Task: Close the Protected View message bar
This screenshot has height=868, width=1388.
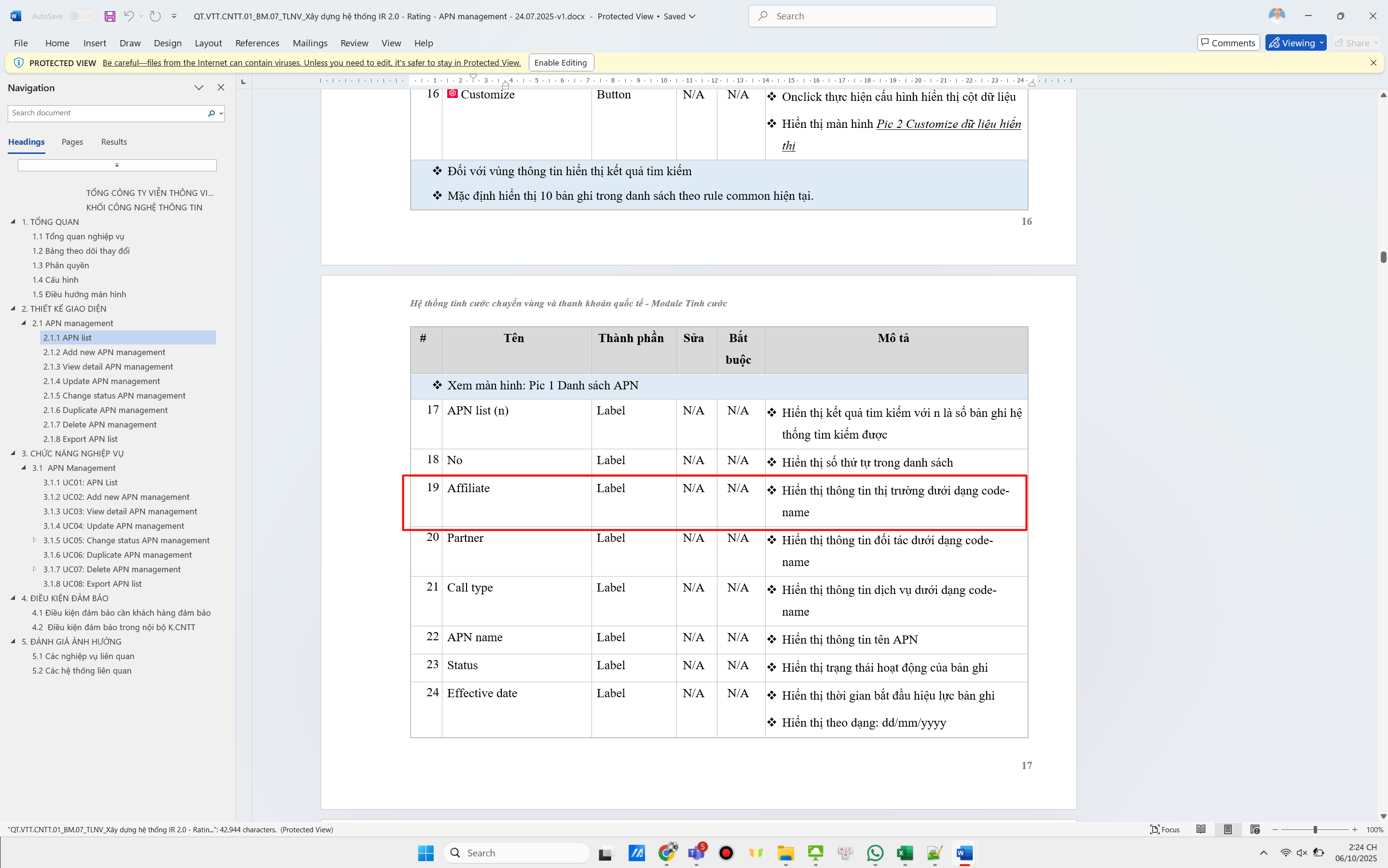Action: point(1373,63)
